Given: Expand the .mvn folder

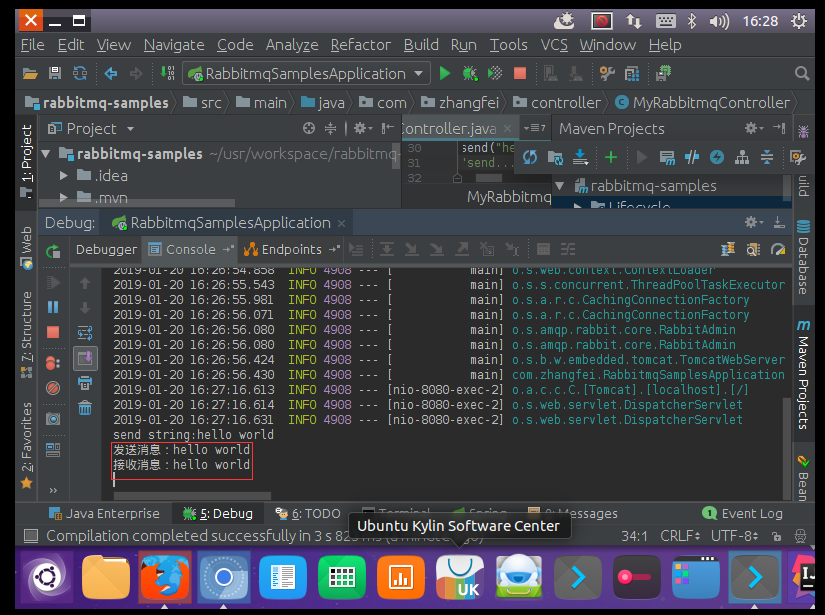Looking at the screenshot, I should pos(64,198).
